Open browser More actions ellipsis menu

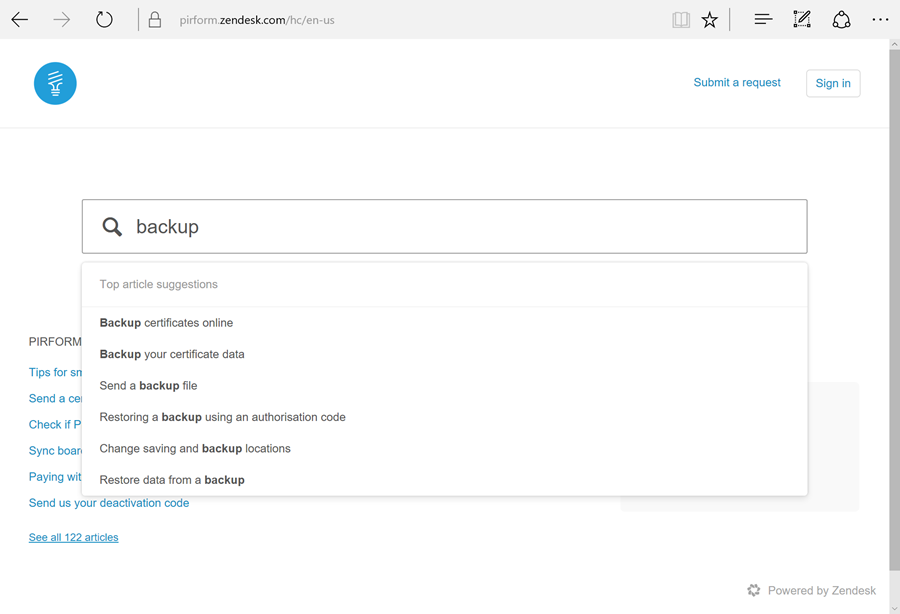(x=880, y=20)
